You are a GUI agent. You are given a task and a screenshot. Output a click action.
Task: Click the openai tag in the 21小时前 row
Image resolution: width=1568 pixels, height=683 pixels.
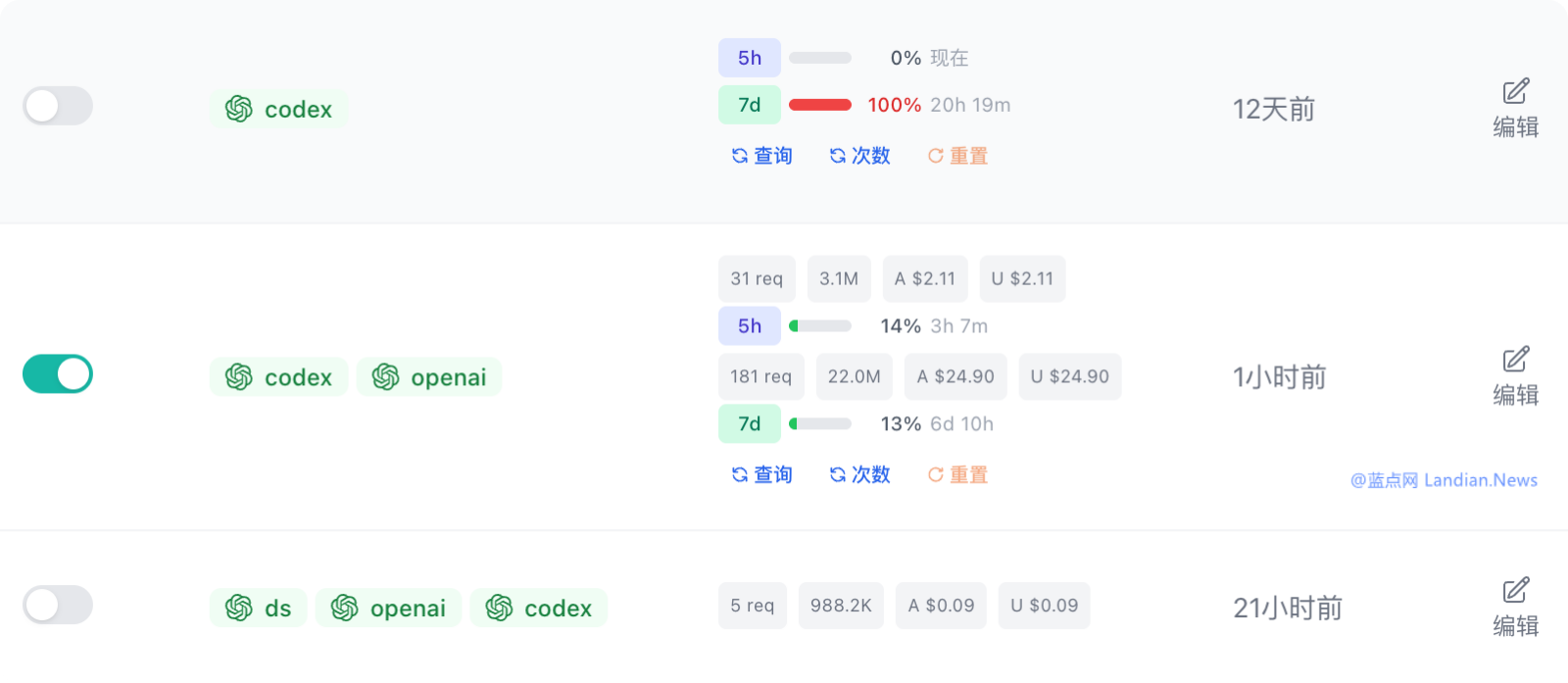388,608
